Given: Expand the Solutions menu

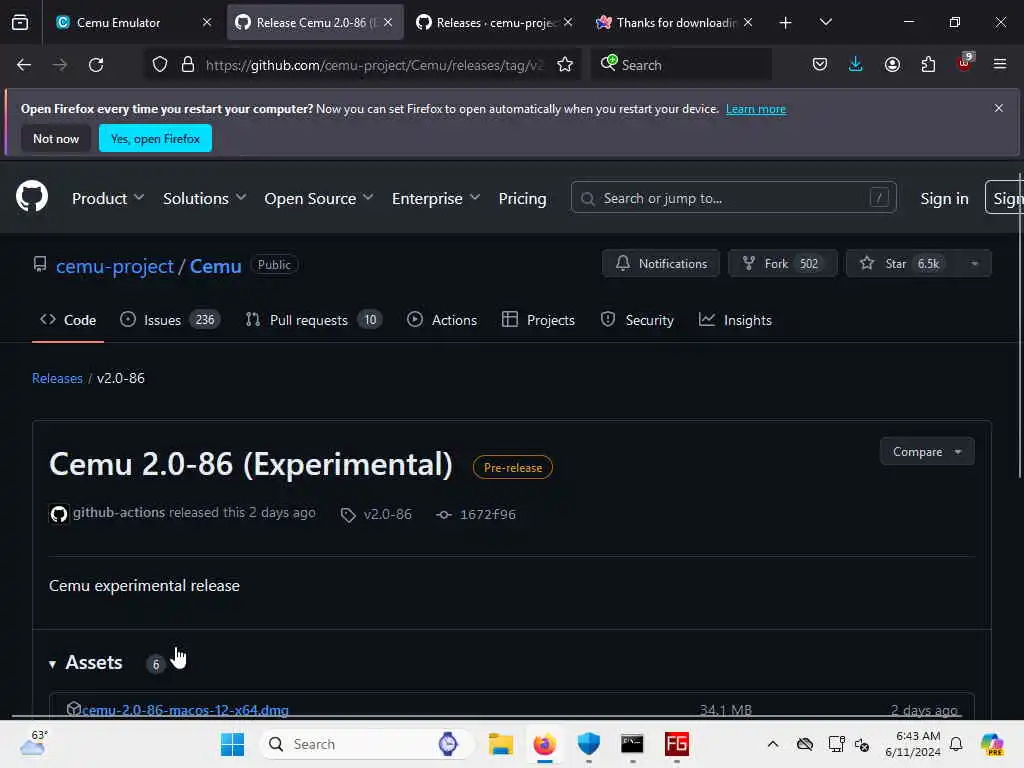Looking at the screenshot, I should [x=204, y=198].
